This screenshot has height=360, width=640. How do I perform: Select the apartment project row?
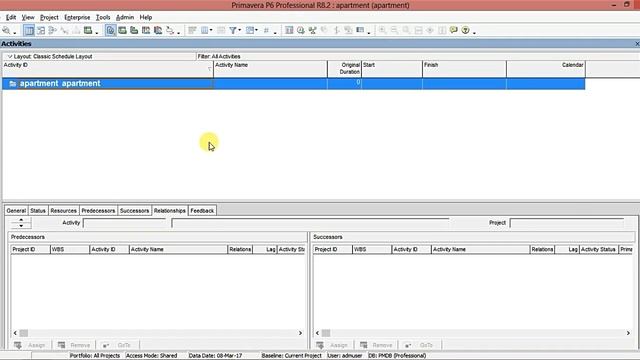[x=293, y=84]
